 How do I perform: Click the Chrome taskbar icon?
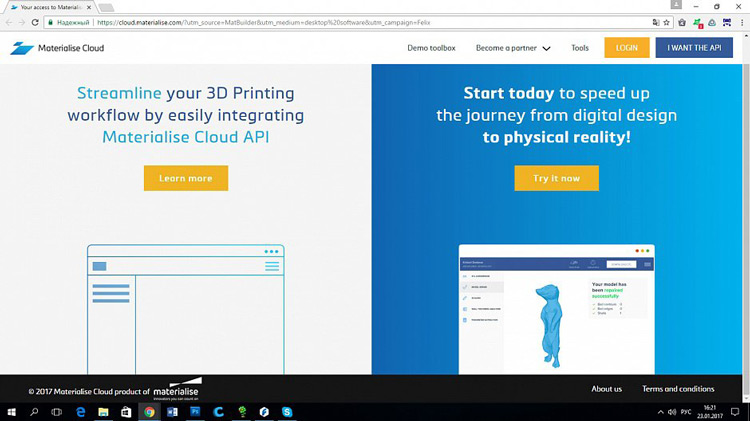click(x=149, y=412)
